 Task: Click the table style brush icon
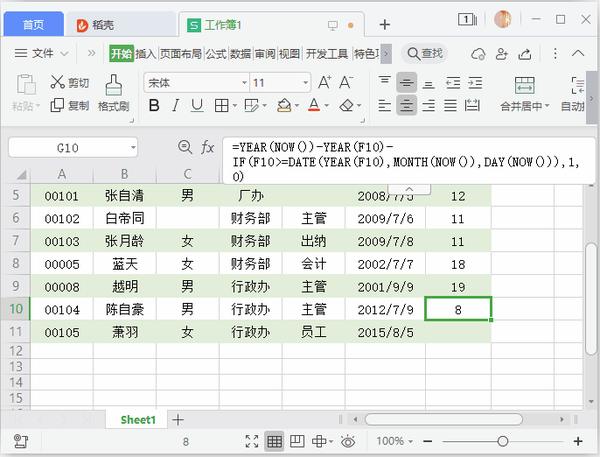pyautogui.click(x=251, y=105)
